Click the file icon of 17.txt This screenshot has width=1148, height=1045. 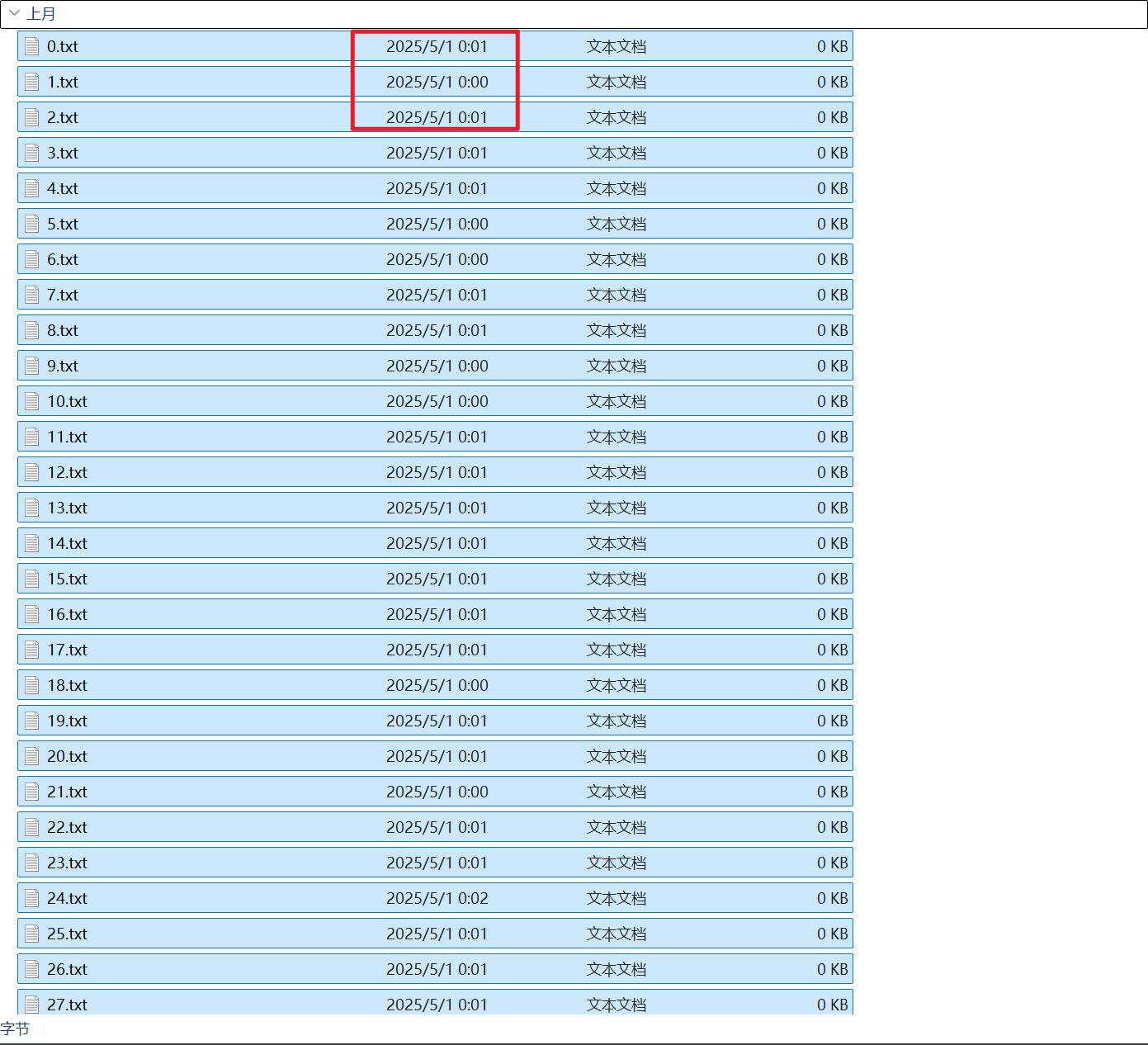tap(32, 650)
